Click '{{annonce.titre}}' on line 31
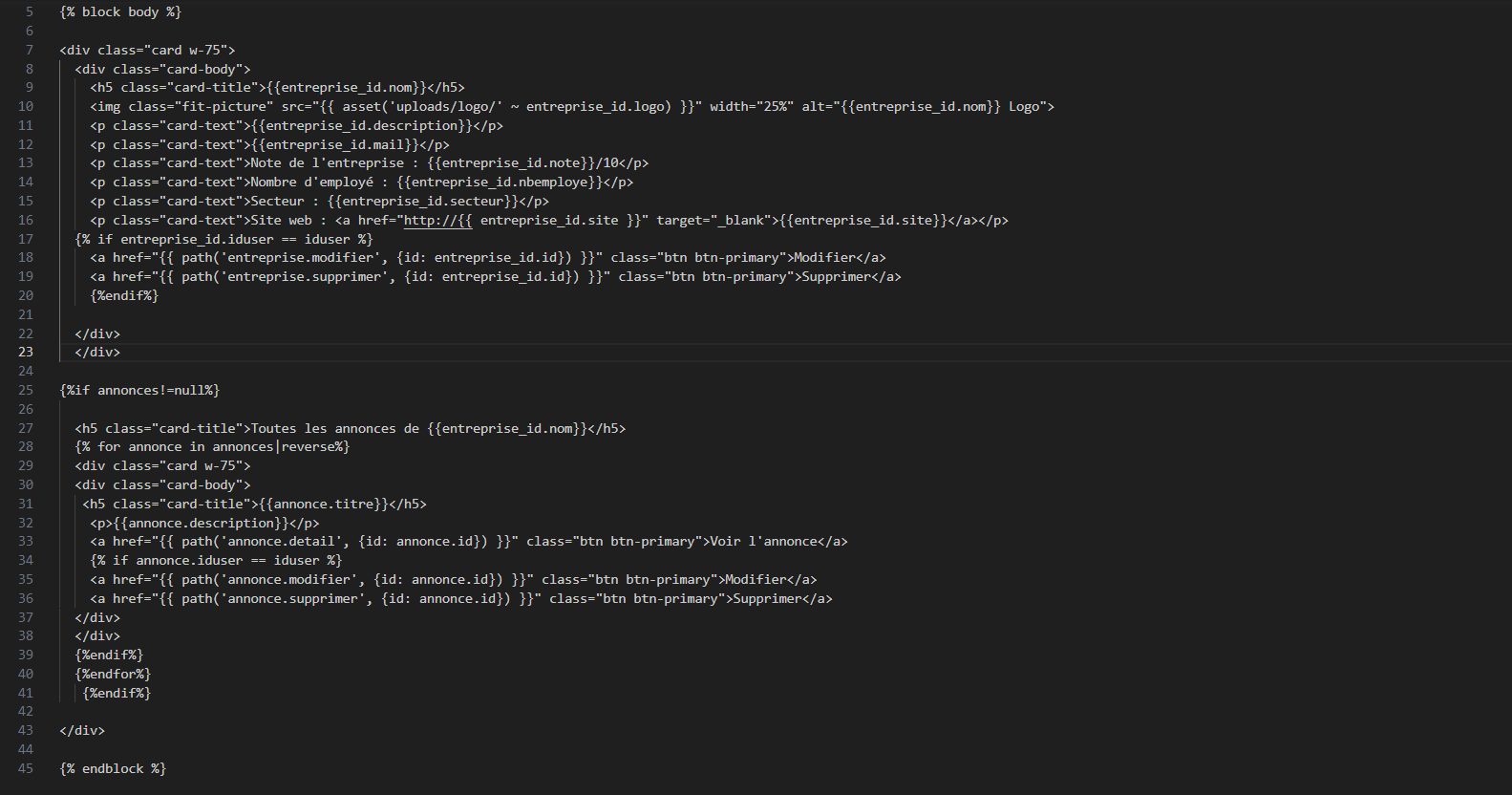 [324, 504]
